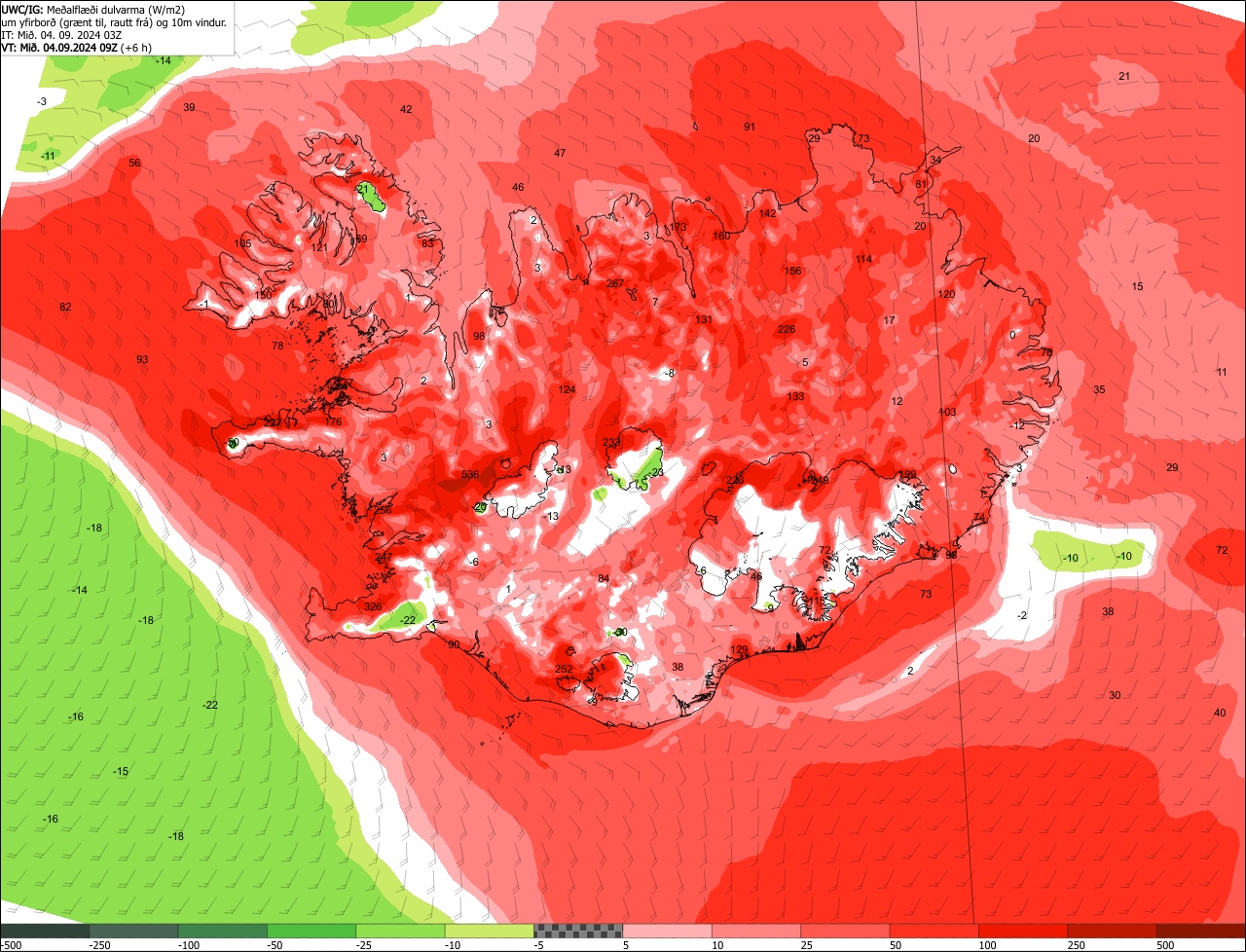The image size is (1246, 952).
Task: Click the darkest green -500 to -250 legend swatch
Action: [x=45, y=932]
